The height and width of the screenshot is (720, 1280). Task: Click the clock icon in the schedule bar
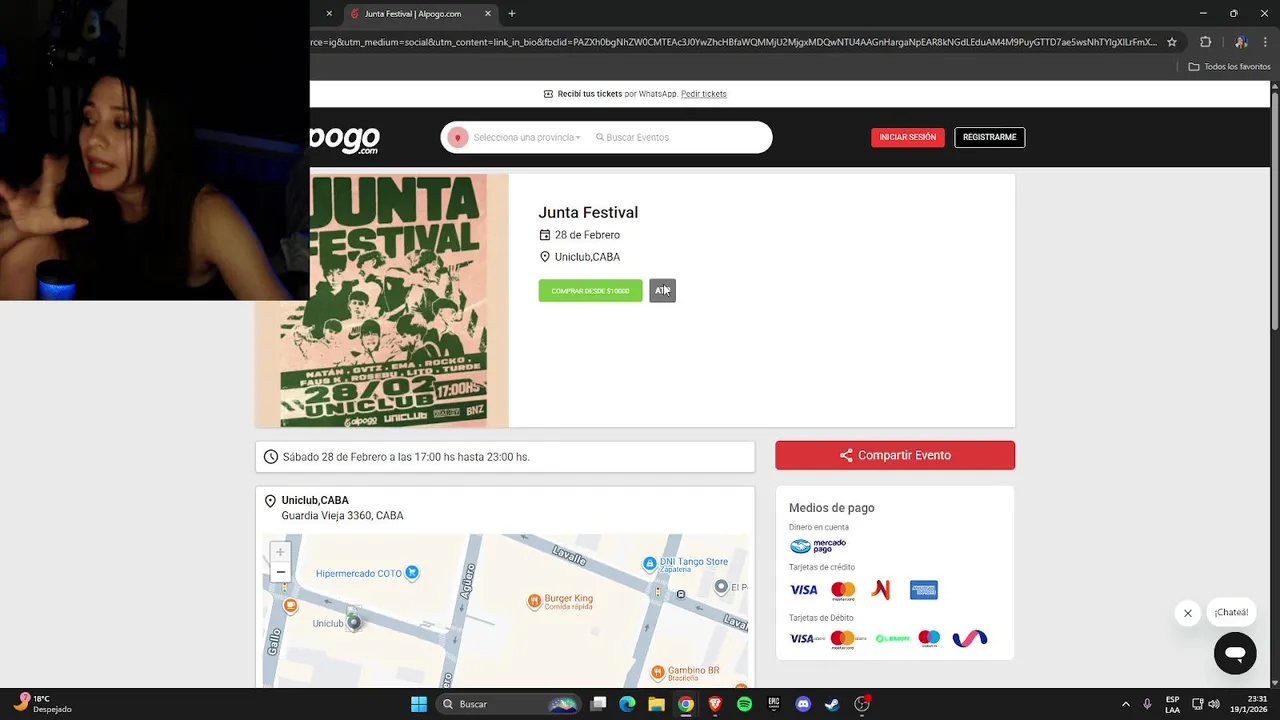click(x=270, y=457)
